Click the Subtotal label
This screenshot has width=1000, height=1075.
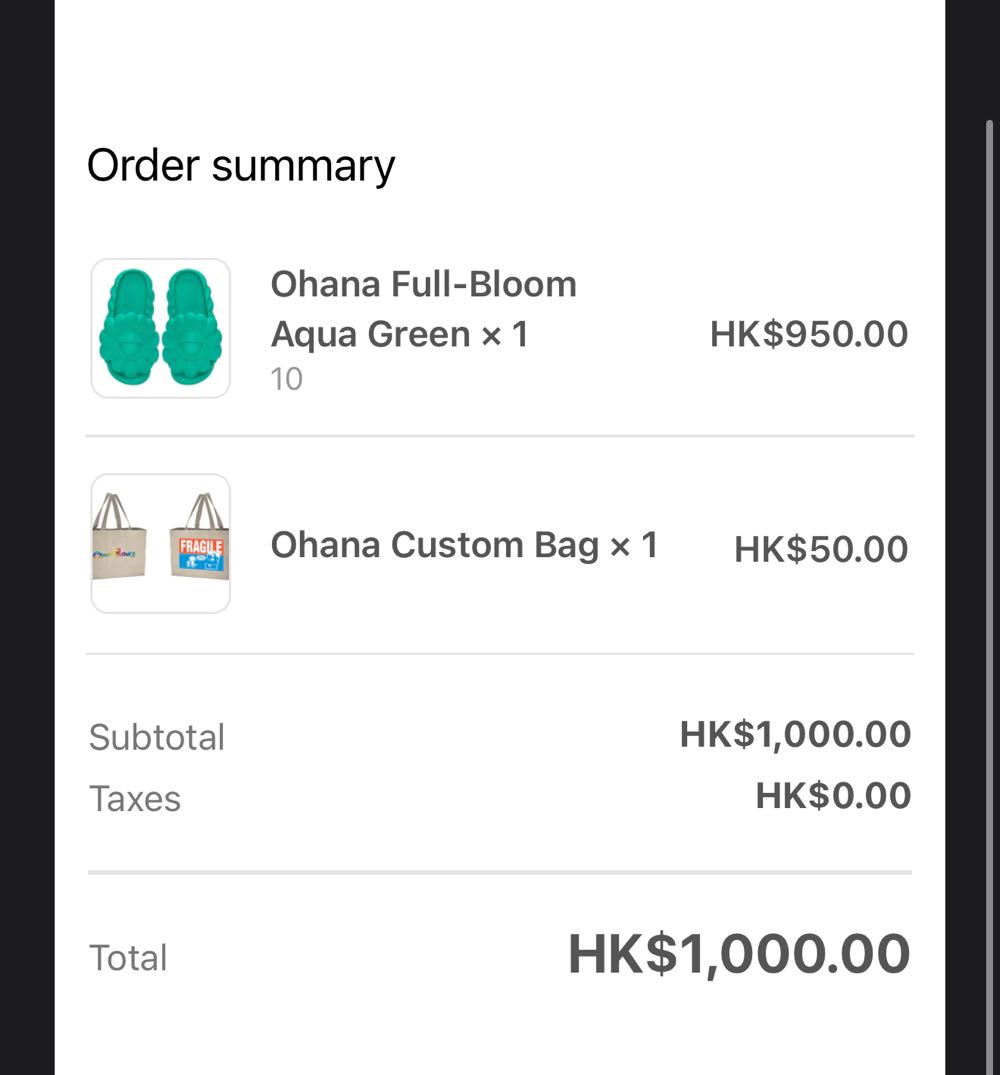tap(157, 737)
